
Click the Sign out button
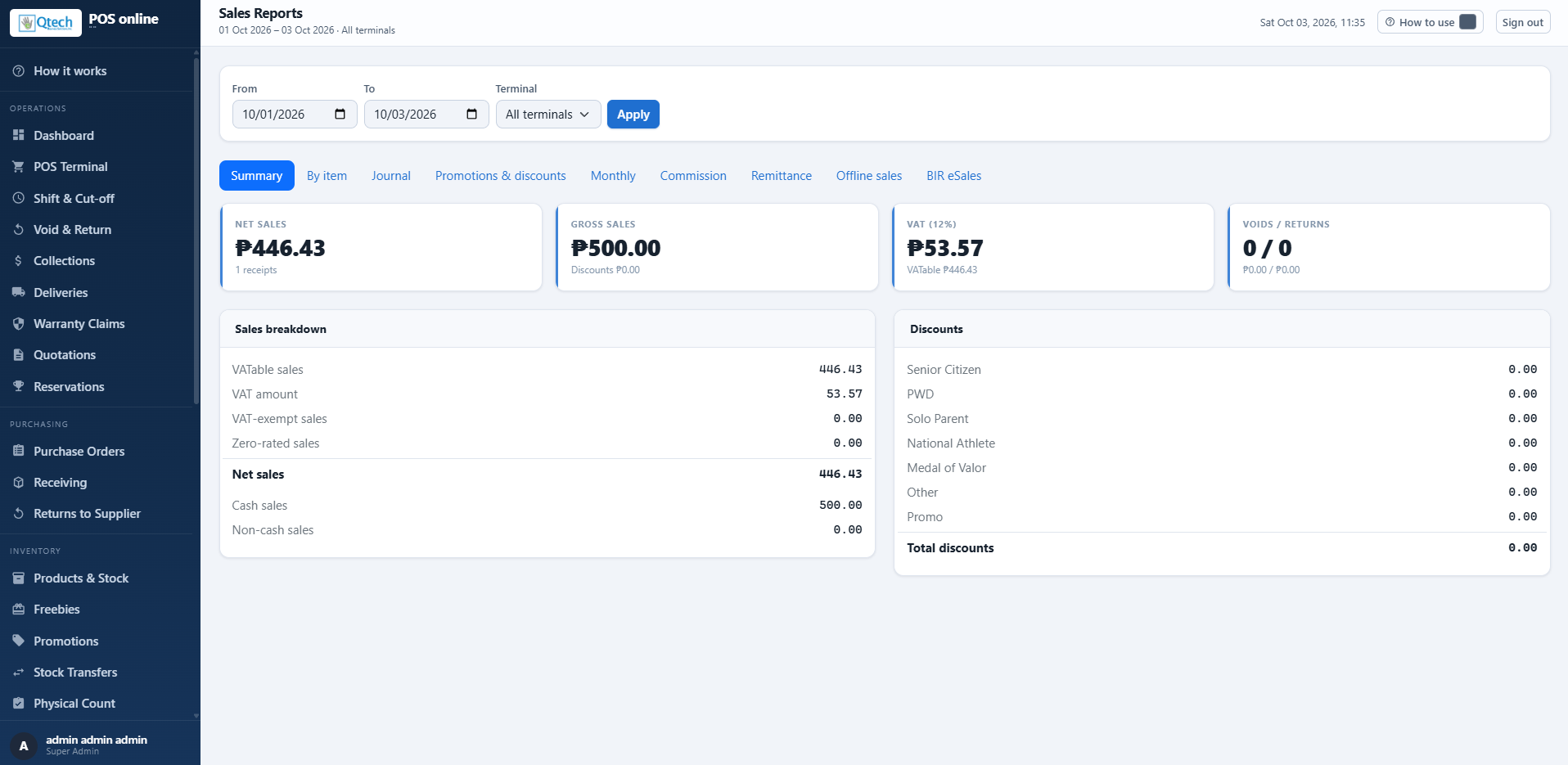(1523, 22)
